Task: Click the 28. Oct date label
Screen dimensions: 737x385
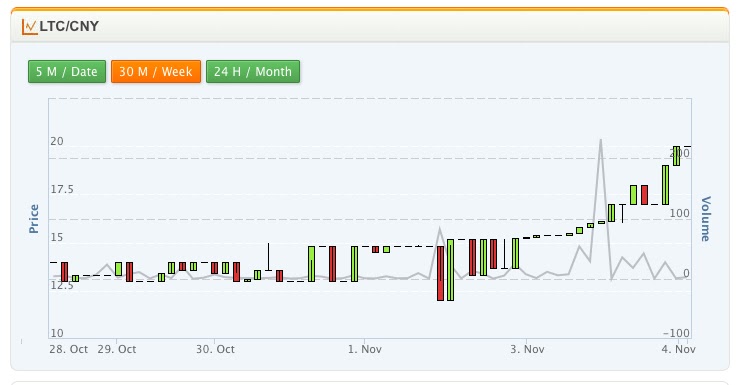Action: click(69, 349)
